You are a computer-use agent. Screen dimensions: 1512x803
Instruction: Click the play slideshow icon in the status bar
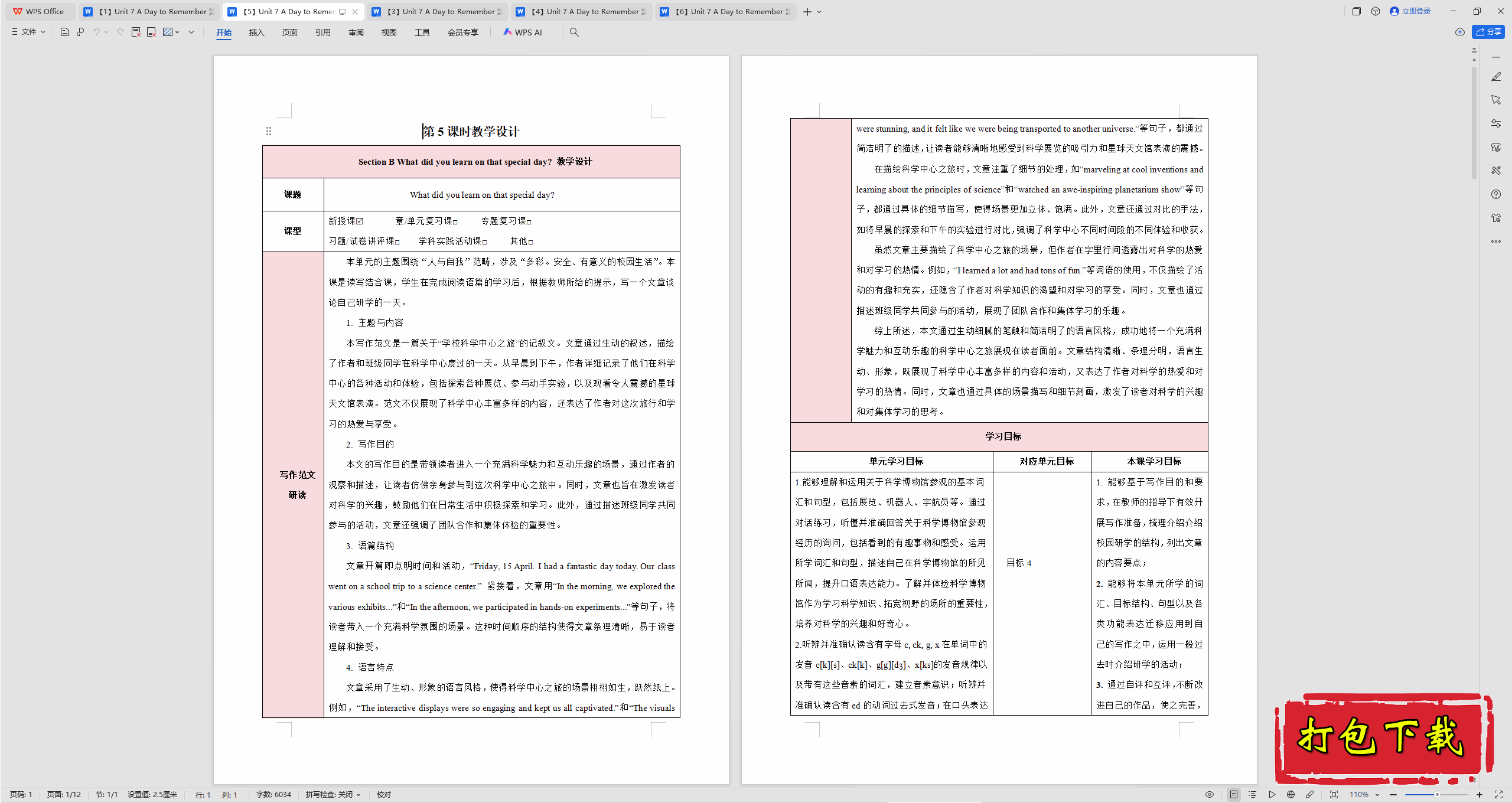(1272, 795)
